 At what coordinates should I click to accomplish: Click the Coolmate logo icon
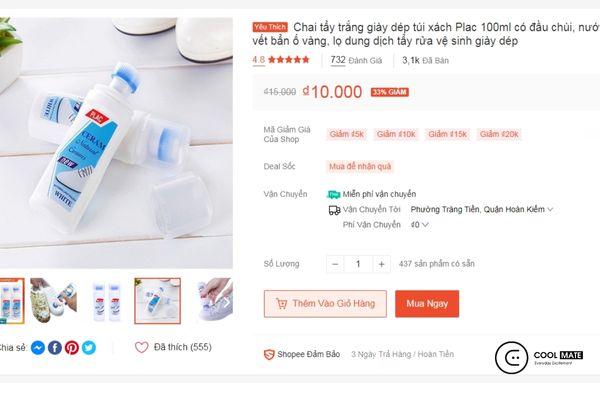click(512, 357)
